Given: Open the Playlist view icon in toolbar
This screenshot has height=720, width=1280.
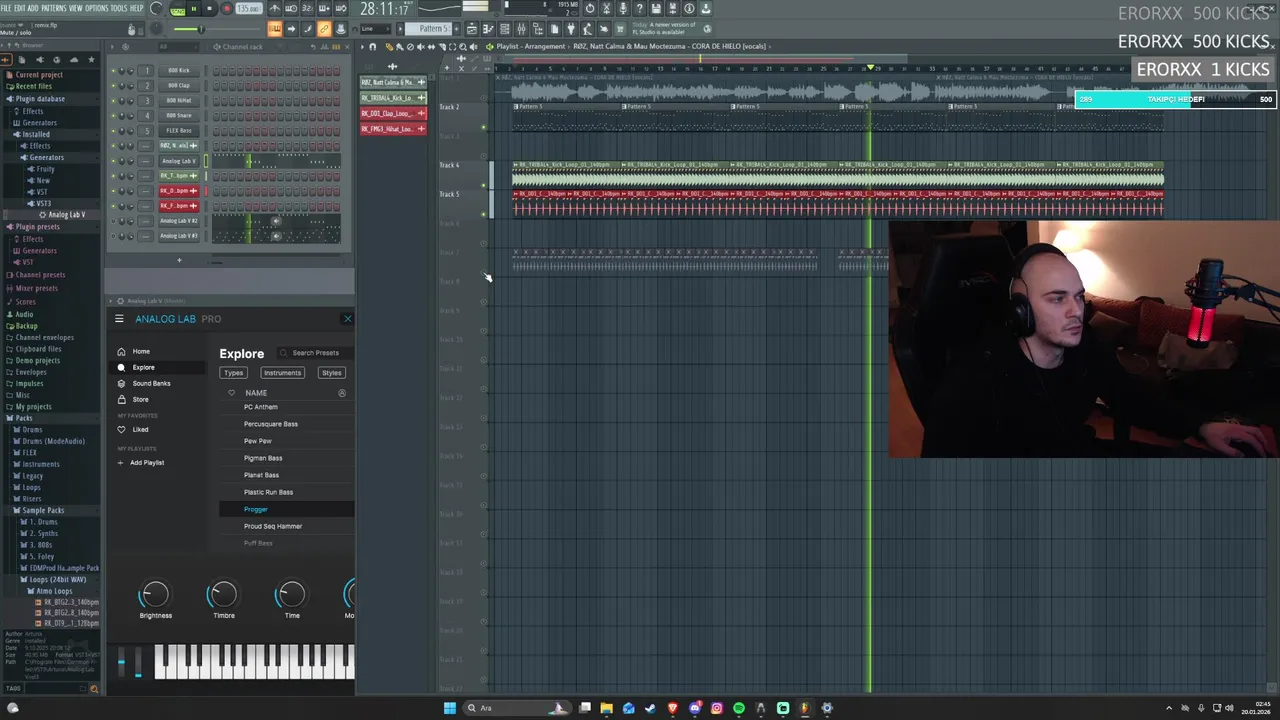Looking at the screenshot, I should [472, 29].
